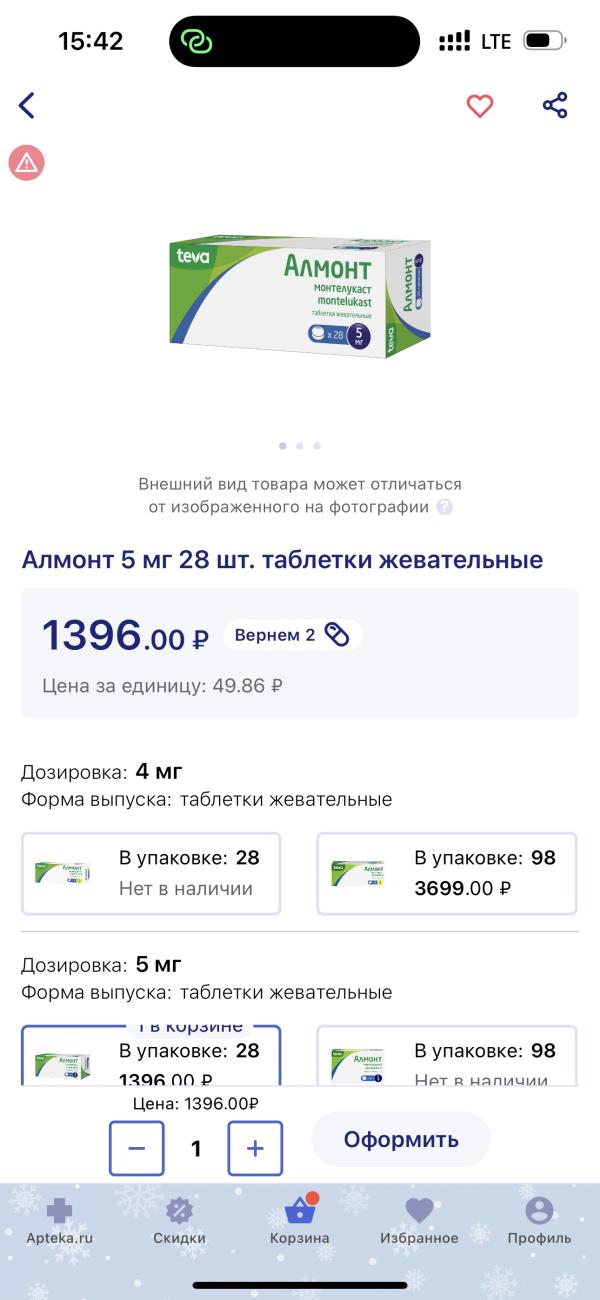Increase quantity with plus button
Image resolution: width=600 pixels, height=1300 pixels.
pyautogui.click(x=255, y=1148)
